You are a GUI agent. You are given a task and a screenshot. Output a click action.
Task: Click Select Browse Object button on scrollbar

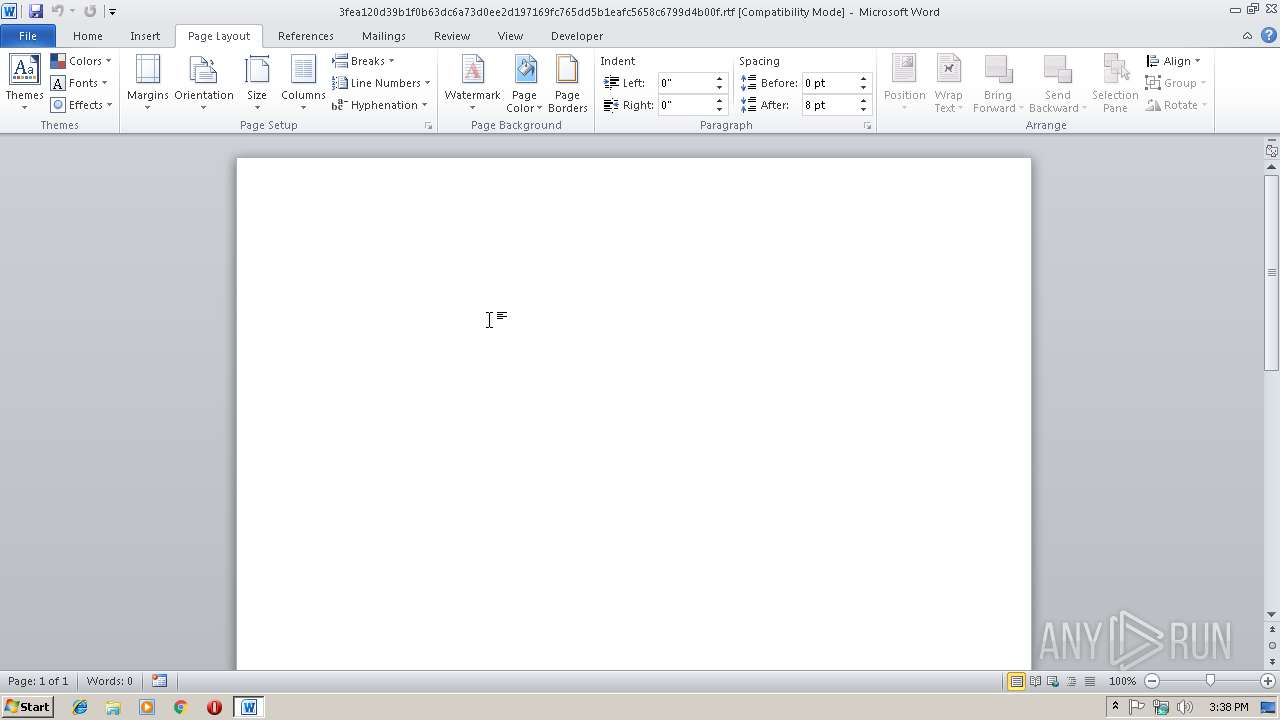tap(1272, 646)
